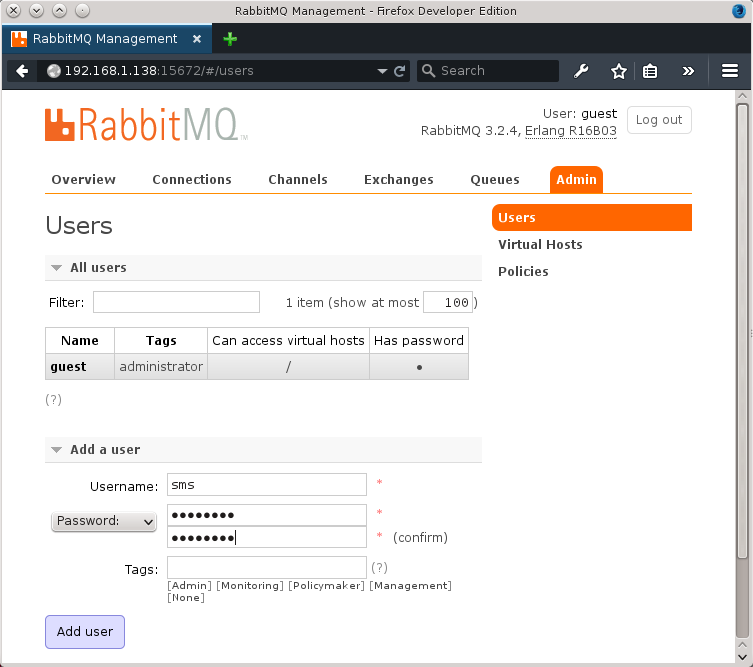Set tag to Monitoring
Screen dimensions: 753x667
point(250,585)
